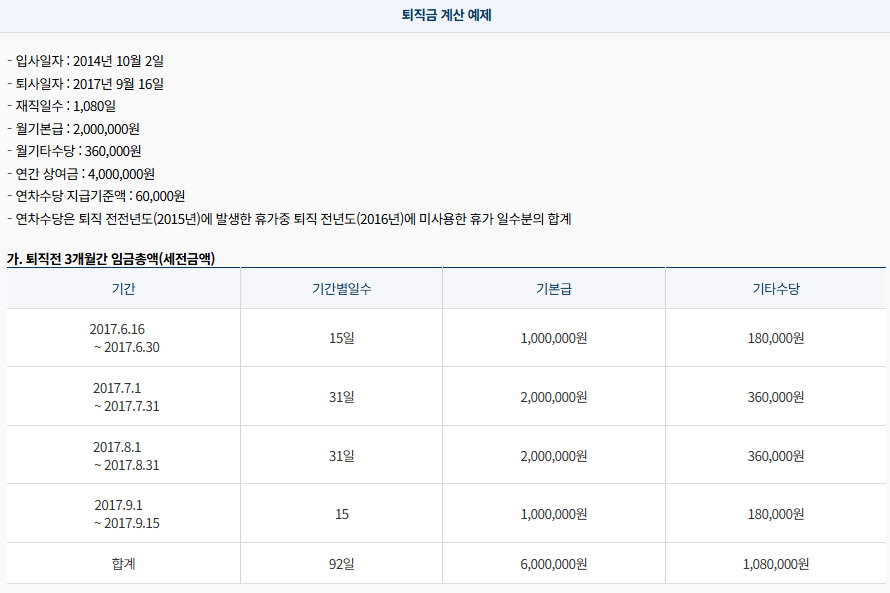Click the 15 days cell in 2017.9.1 row
Viewport: 890px width, 593px height.
coord(342,514)
